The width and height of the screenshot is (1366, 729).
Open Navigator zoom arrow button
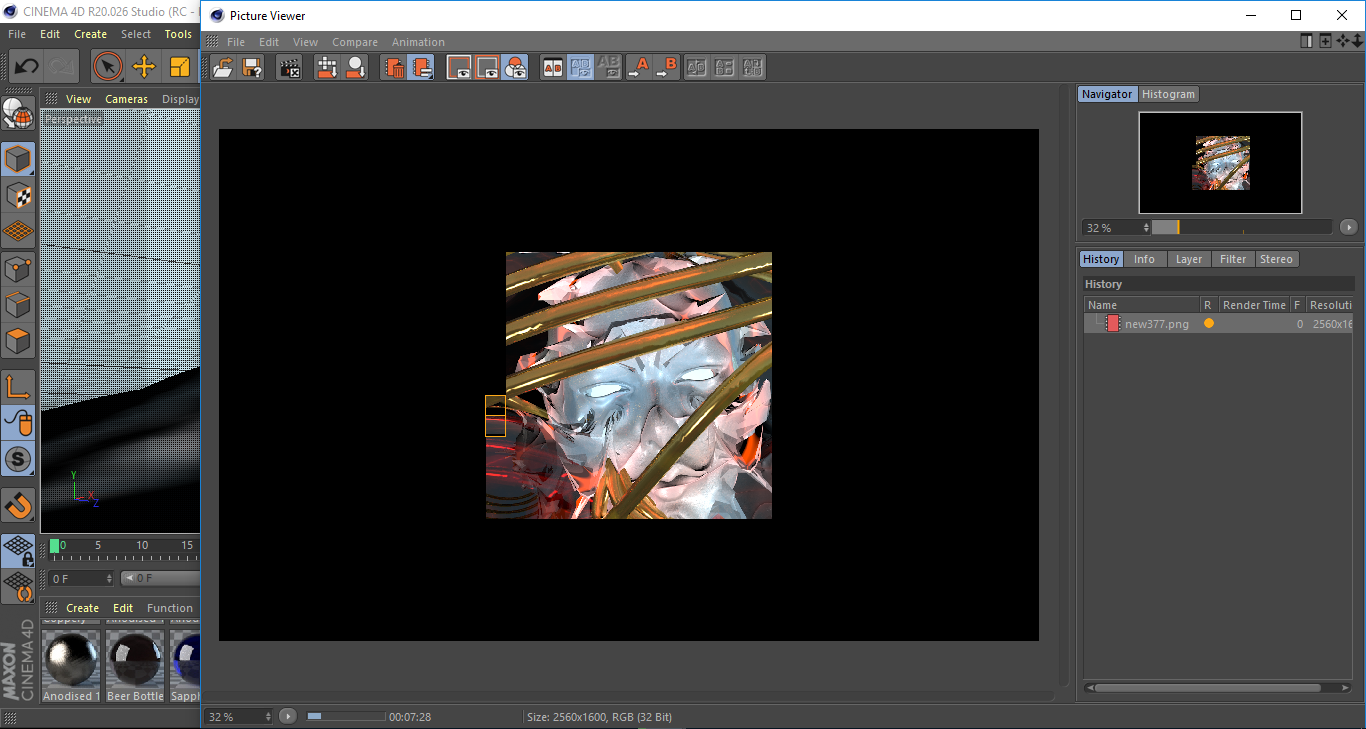pyautogui.click(x=1349, y=228)
